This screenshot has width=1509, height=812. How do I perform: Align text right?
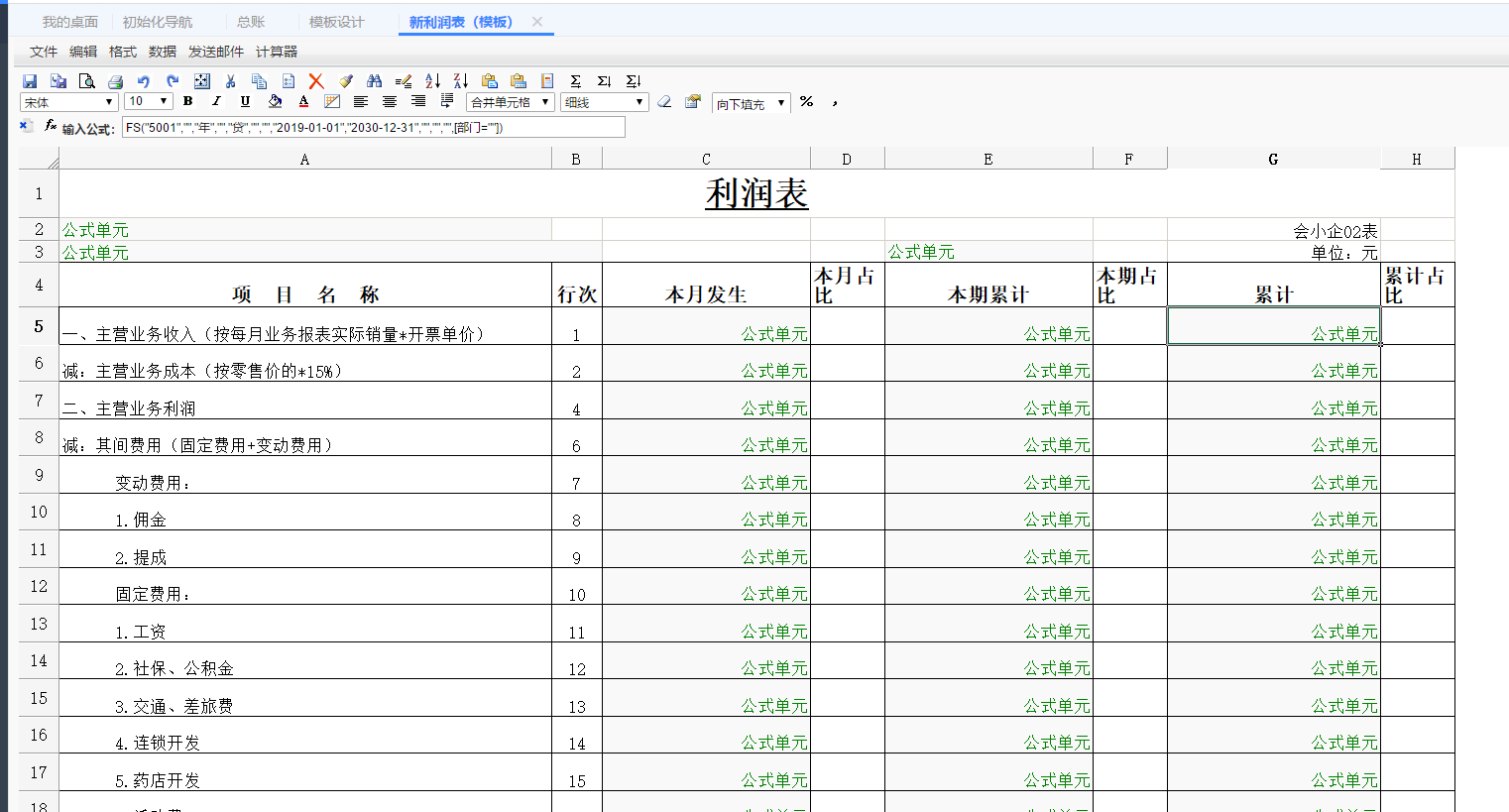point(418,101)
